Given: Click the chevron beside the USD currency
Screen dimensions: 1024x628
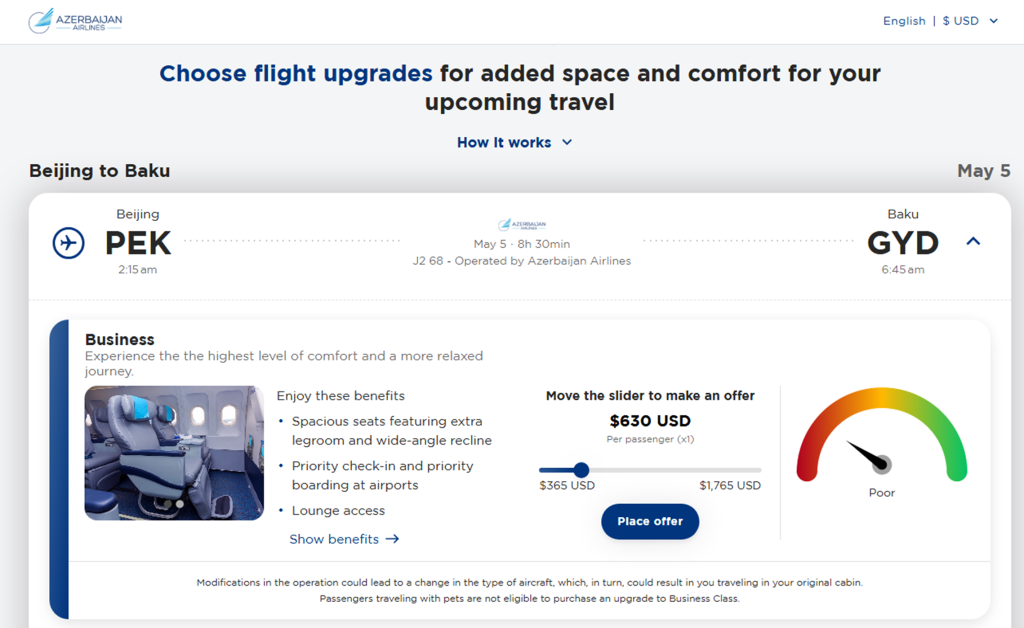Looking at the screenshot, I should point(993,21).
